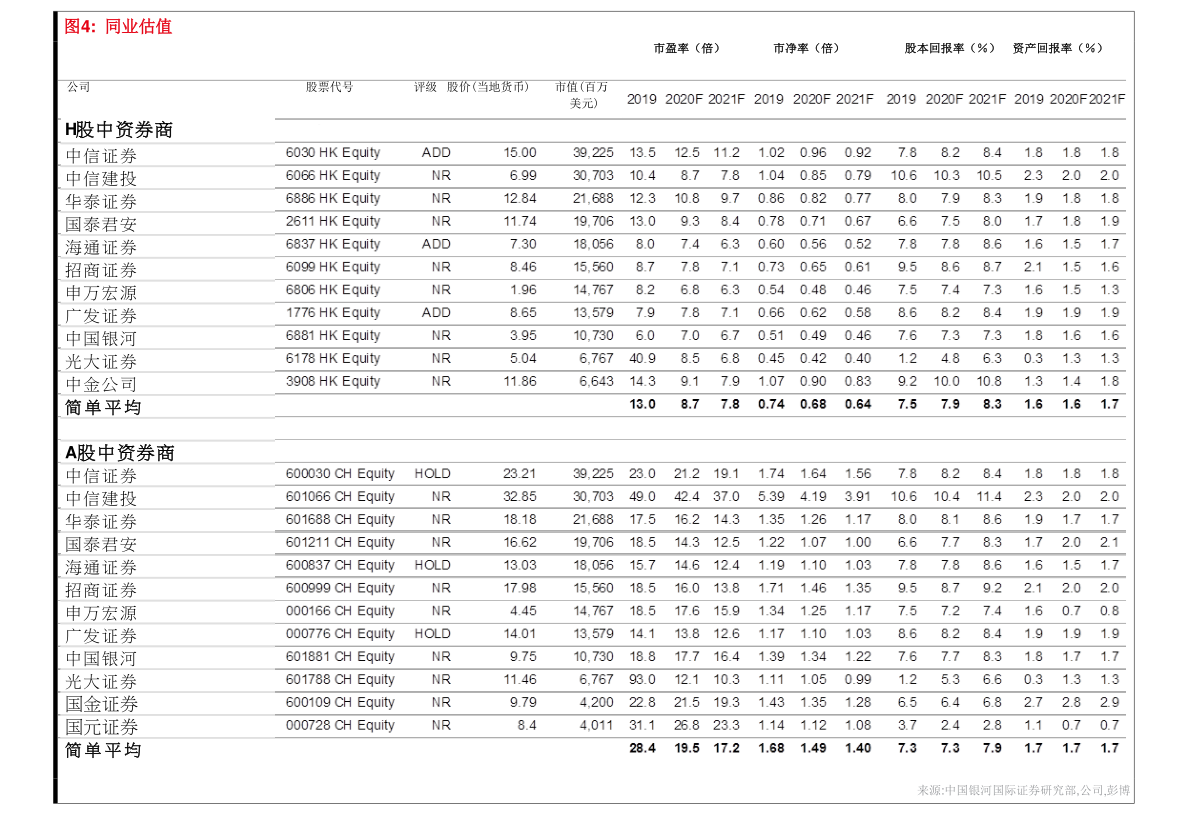The width and height of the screenshot is (1191, 816).
Task: Click the title '图4: 同业估值'
Action: coord(118,27)
